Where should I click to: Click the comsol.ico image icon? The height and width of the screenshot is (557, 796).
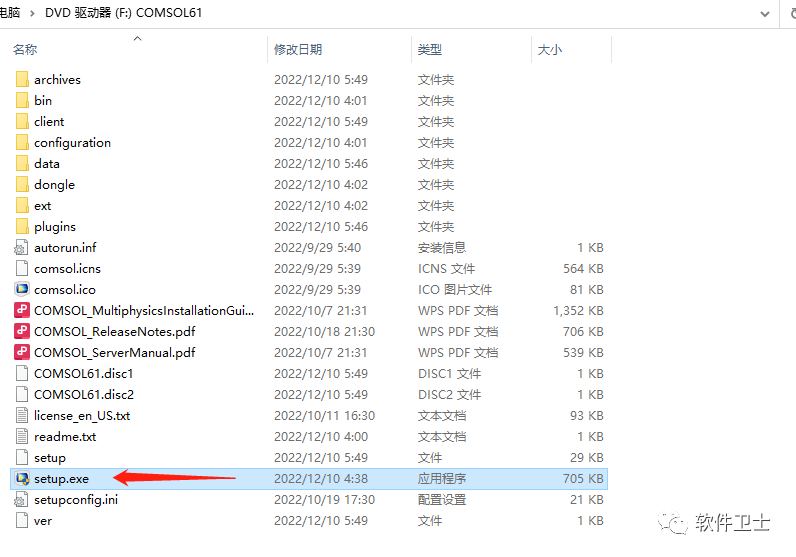tap(22, 289)
